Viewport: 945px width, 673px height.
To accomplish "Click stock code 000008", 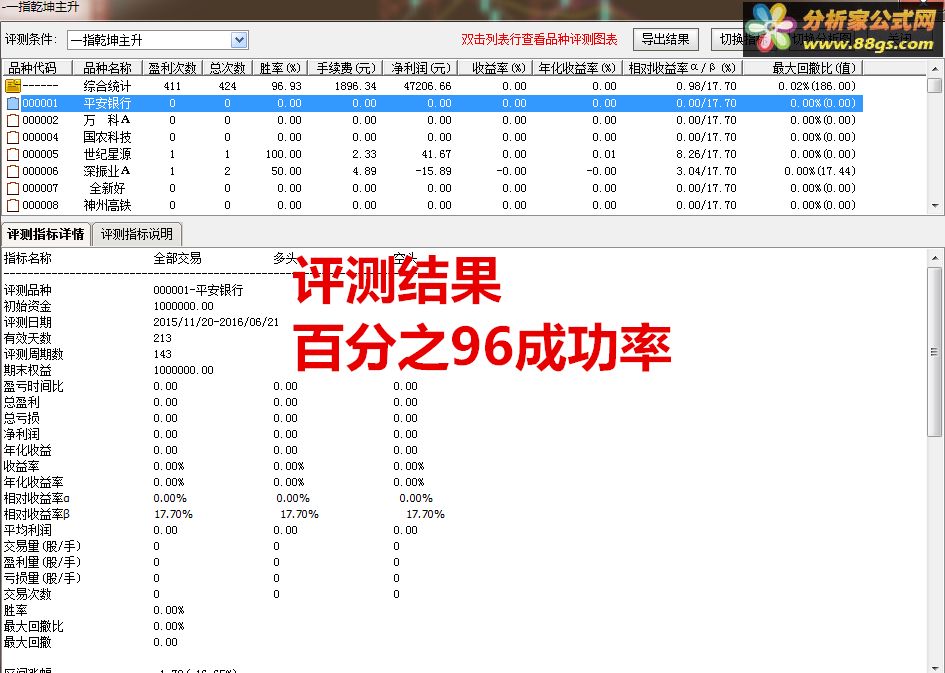I will pyautogui.click(x=40, y=205).
